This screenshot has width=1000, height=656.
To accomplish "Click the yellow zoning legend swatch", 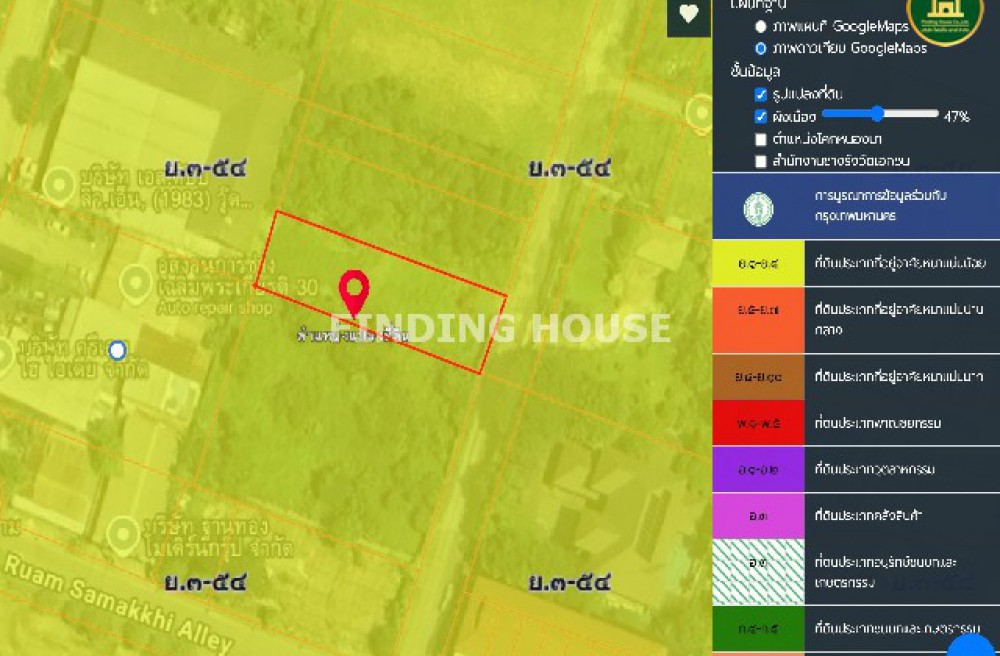I will [x=758, y=263].
